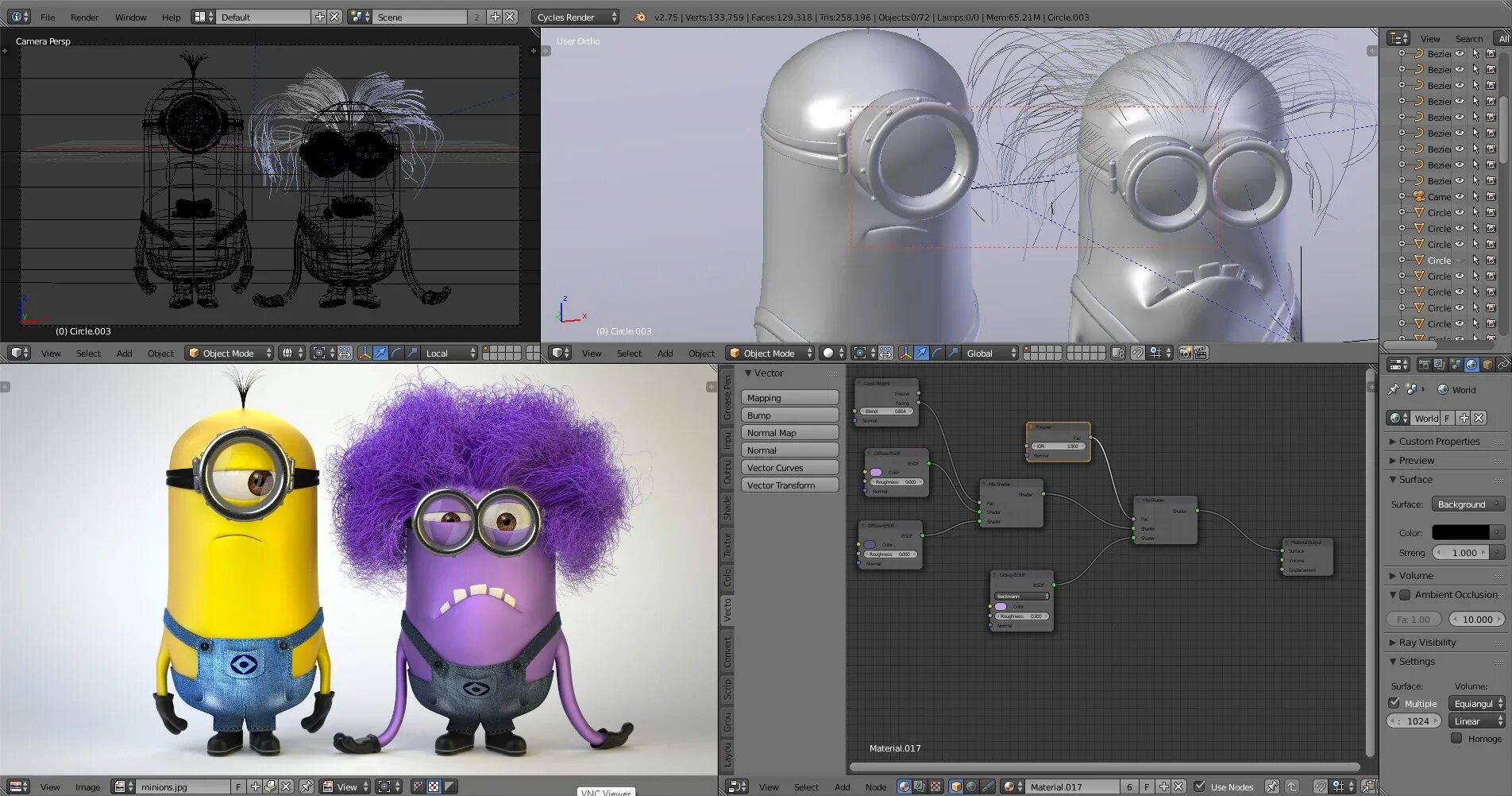Click the black world Color swatch

(1460, 532)
